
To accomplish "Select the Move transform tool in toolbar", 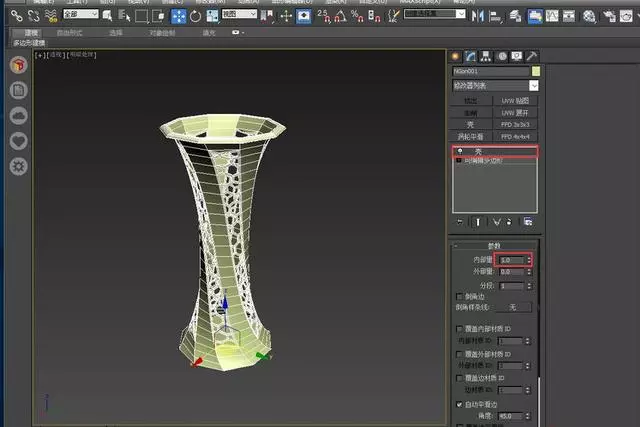I will click(178, 16).
